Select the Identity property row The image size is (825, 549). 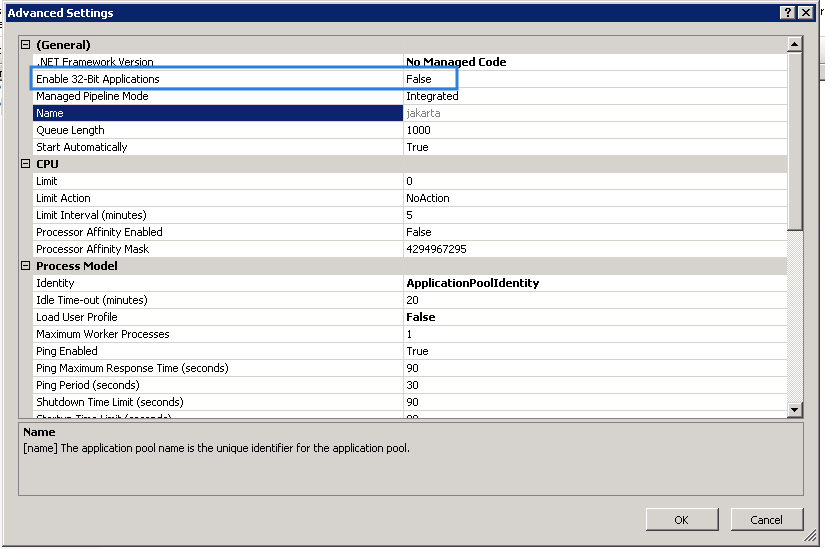[x=55, y=283]
